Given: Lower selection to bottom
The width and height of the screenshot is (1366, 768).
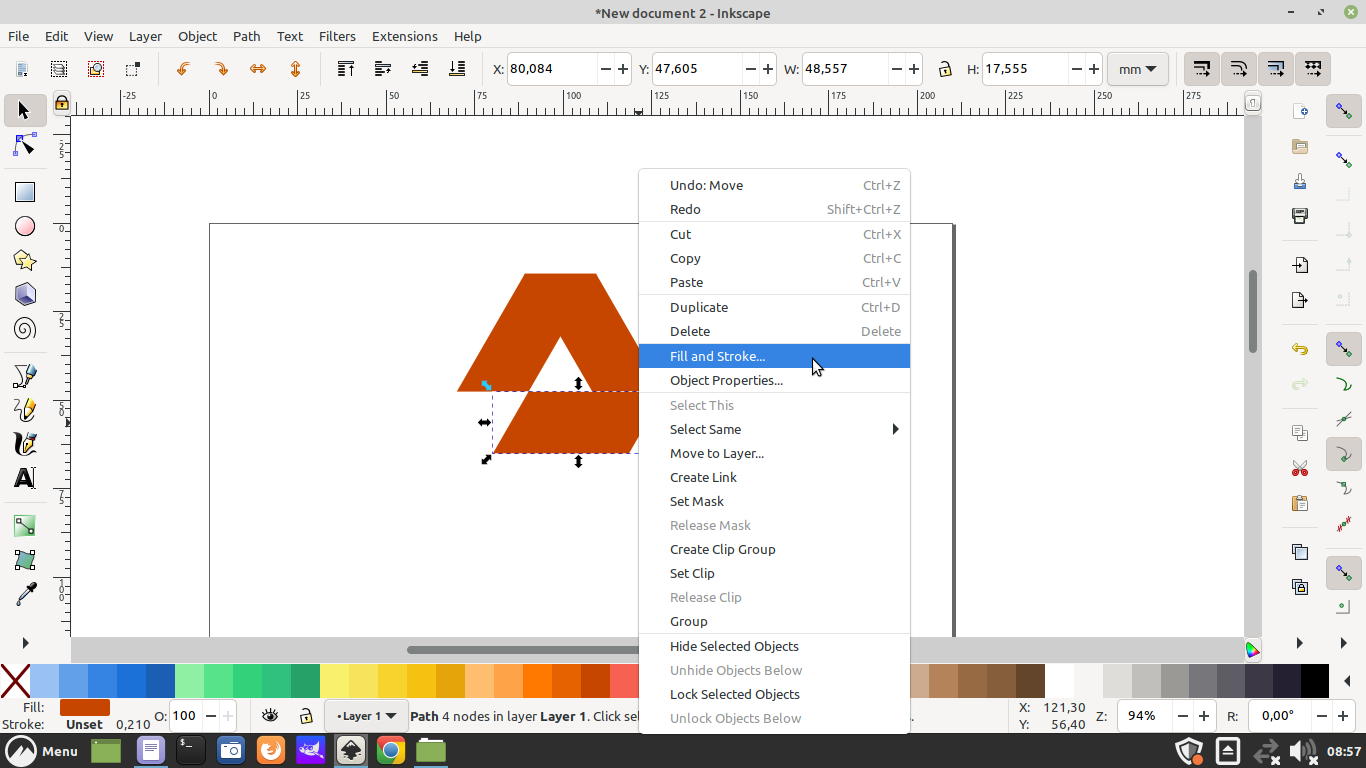Looking at the screenshot, I should pyautogui.click(x=457, y=69).
